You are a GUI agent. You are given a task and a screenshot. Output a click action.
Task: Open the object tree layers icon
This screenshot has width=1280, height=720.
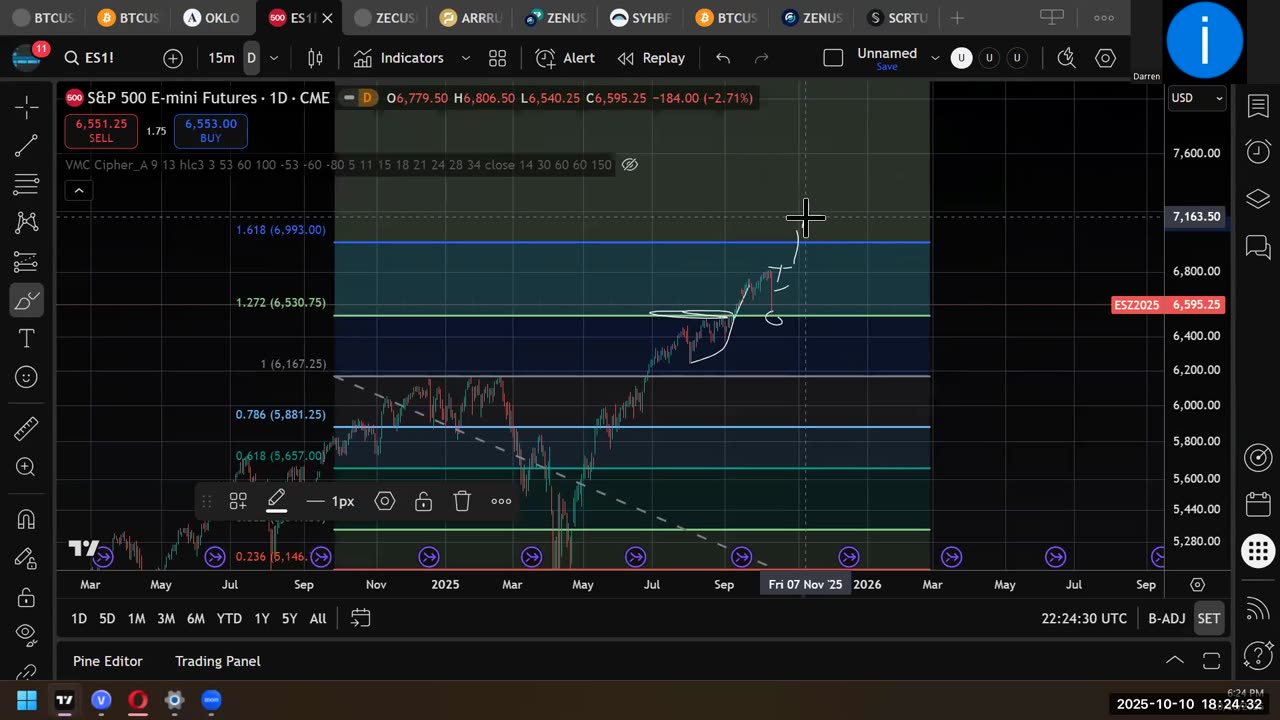click(x=1258, y=199)
